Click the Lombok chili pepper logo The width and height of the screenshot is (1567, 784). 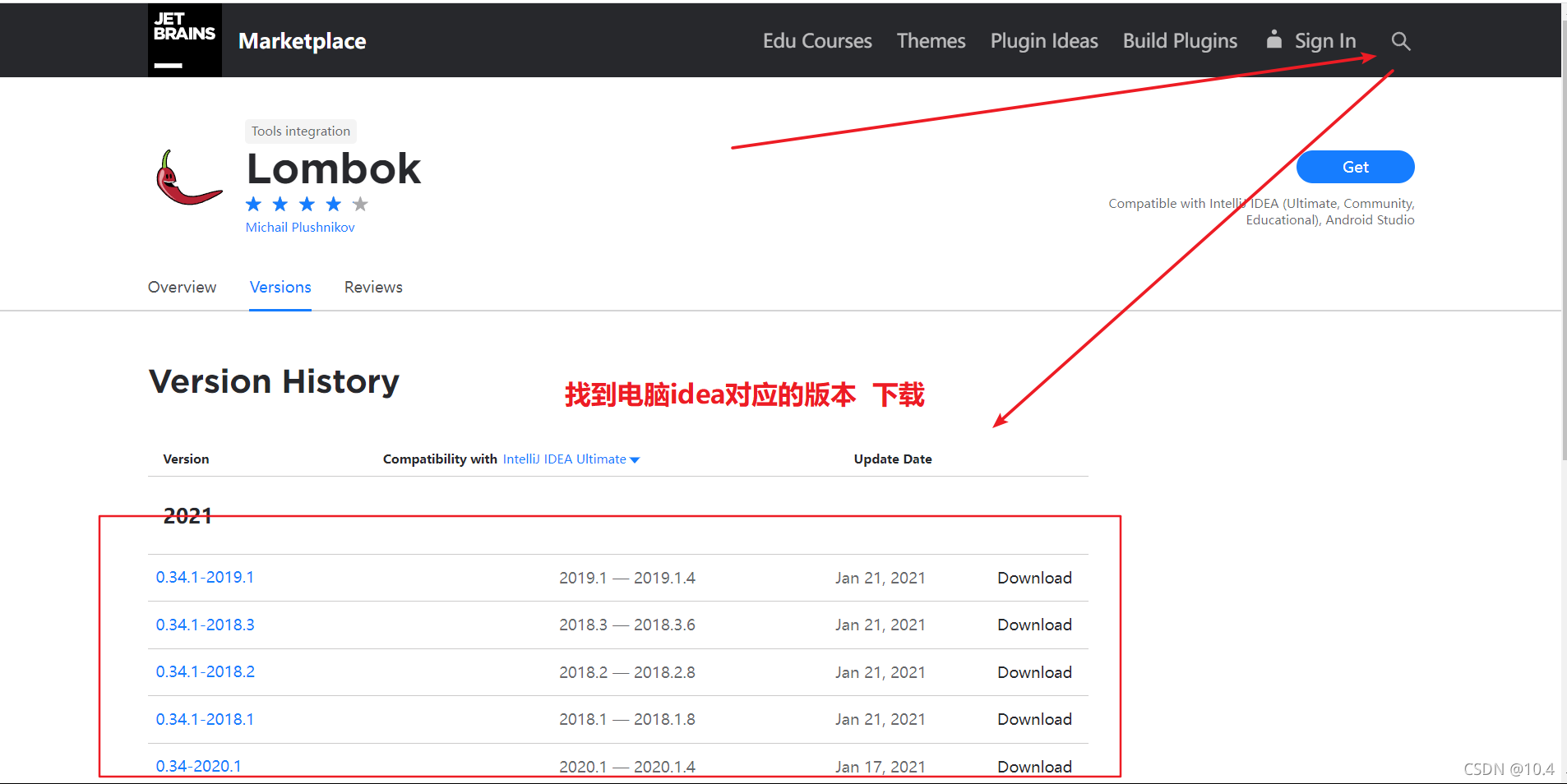point(189,178)
